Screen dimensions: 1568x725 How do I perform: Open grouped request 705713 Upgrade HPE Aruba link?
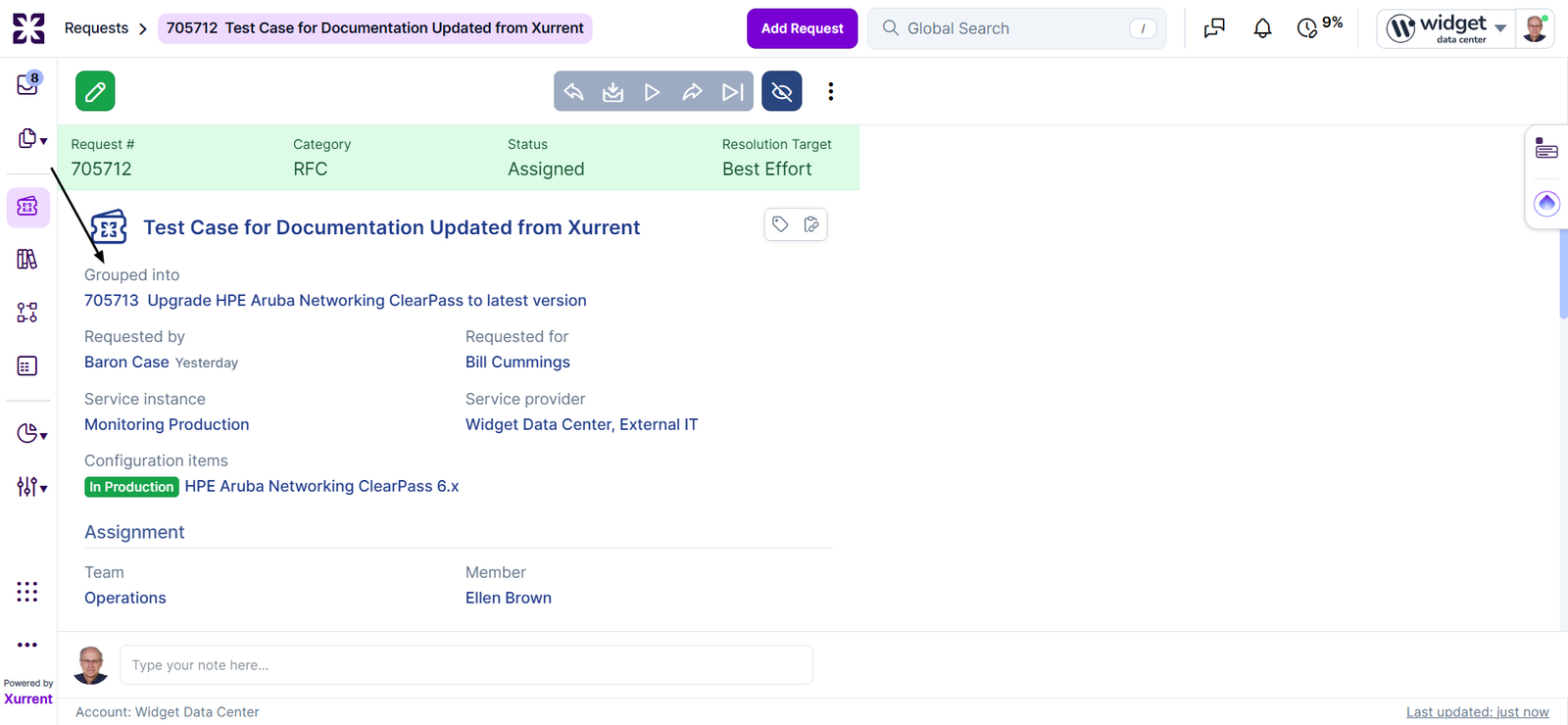[335, 301]
